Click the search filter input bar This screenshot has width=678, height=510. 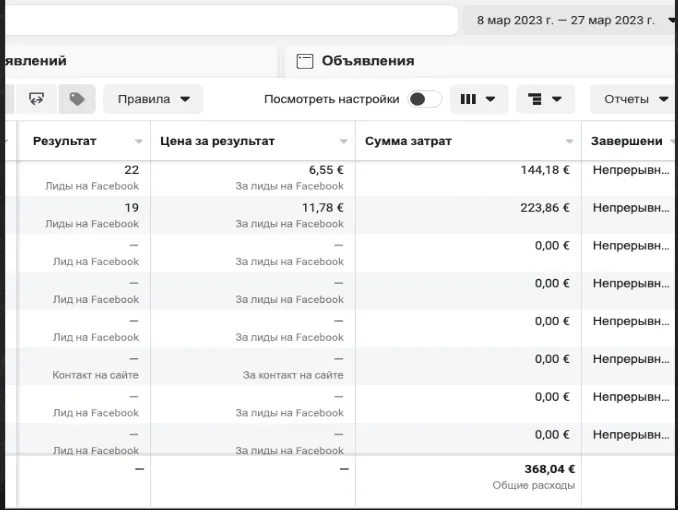pyautogui.click(x=231, y=20)
